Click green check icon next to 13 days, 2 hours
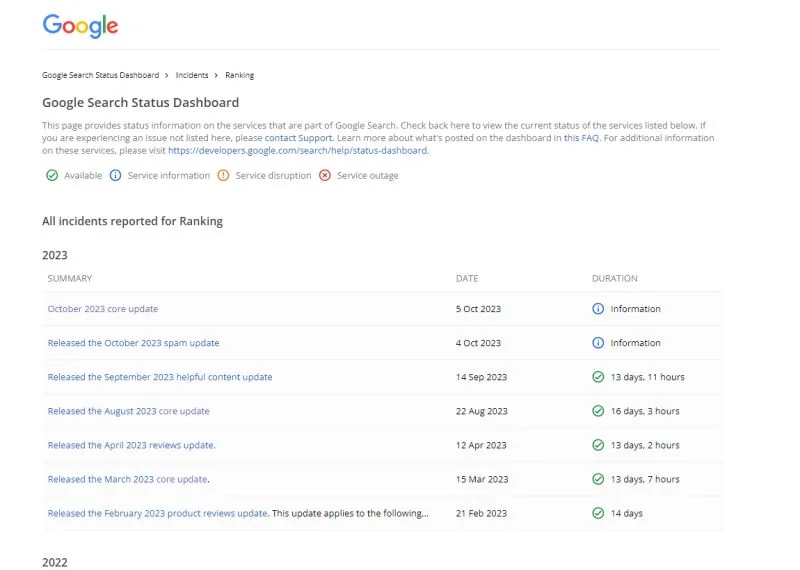 click(x=598, y=445)
